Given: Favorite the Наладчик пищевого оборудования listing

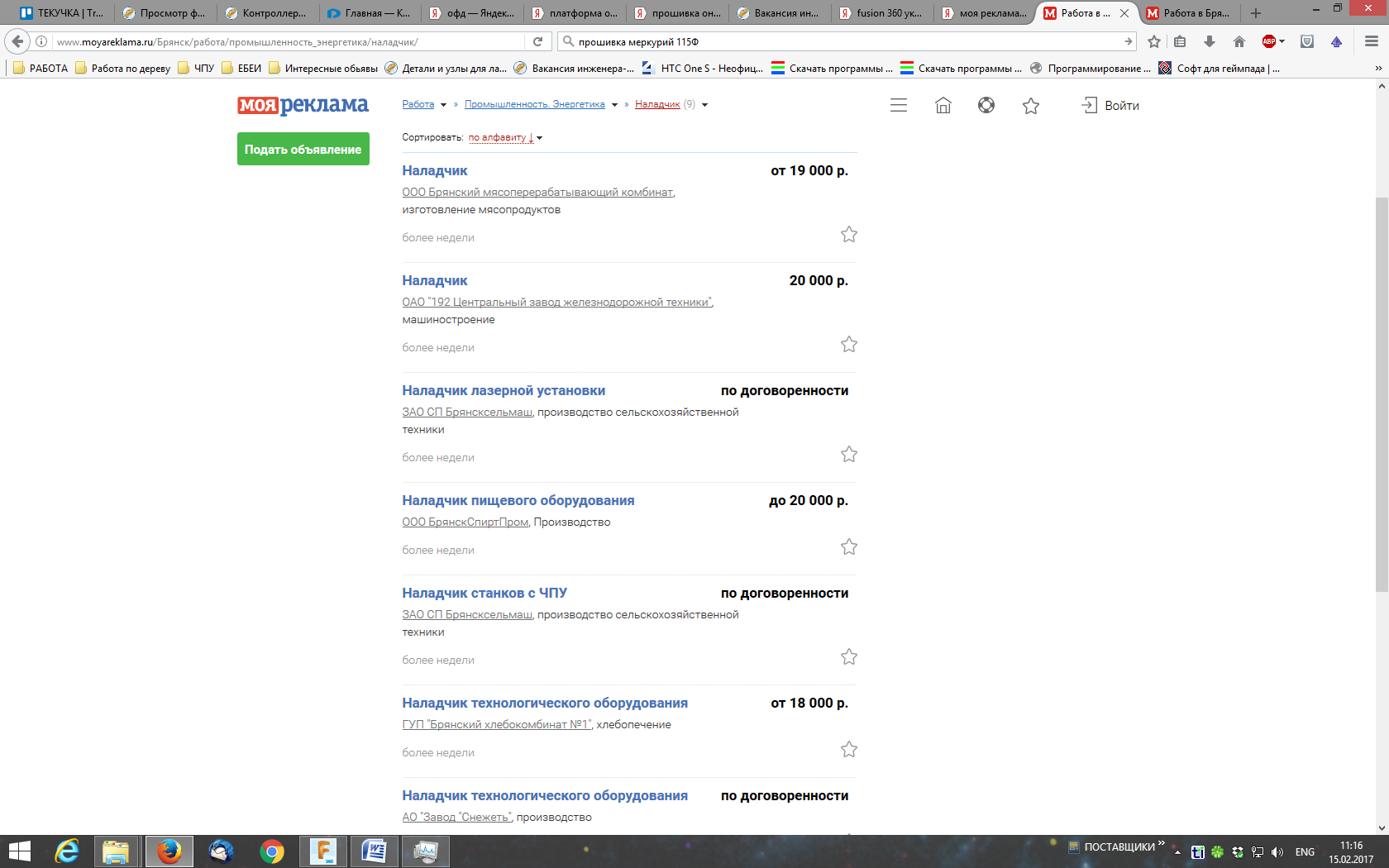Looking at the screenshot, I should coord(849,547).
